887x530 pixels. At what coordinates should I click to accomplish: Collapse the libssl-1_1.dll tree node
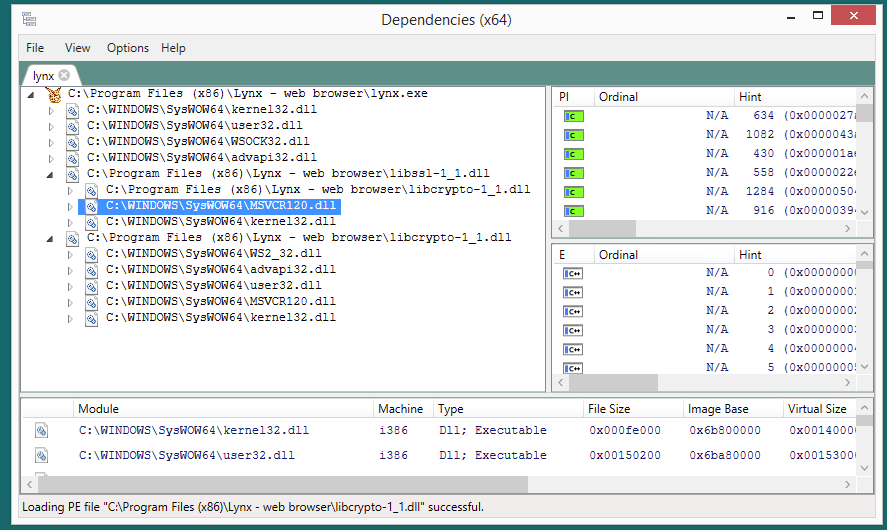52,174
